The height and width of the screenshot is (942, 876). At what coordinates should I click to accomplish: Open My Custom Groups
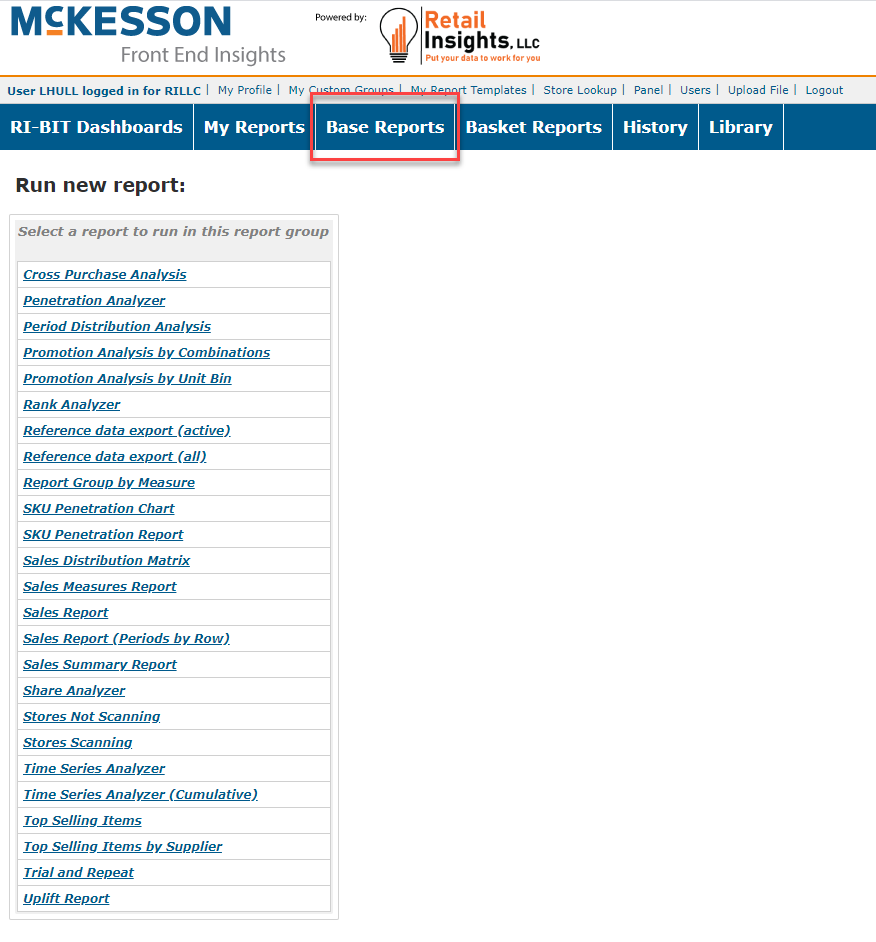point(341,90)
